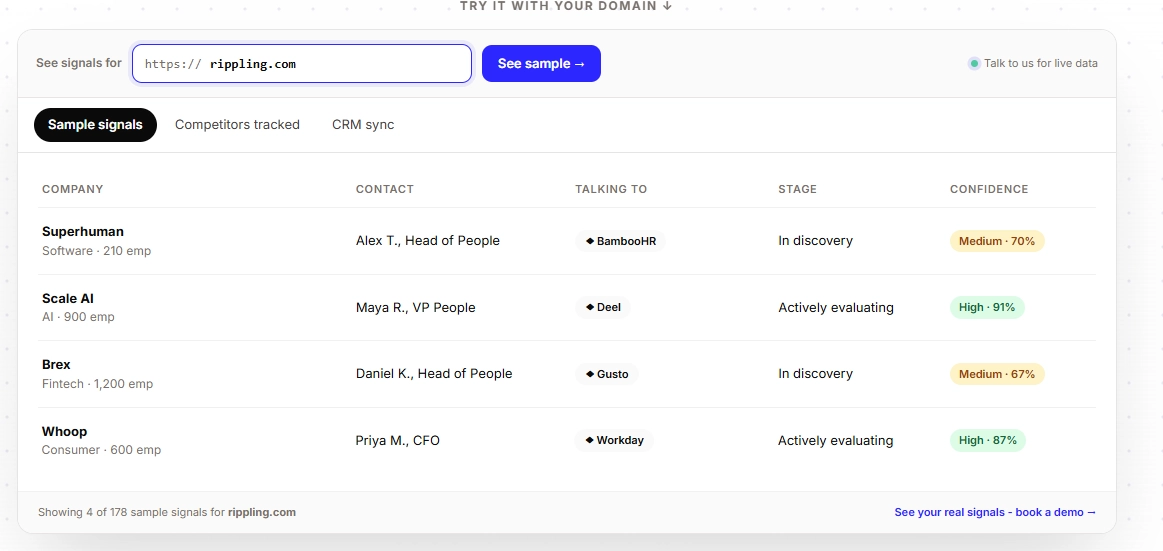This screenshot has height=551, width=1163.
Task: Click the CONFIDENCE column header
Action: click(989, 189)
